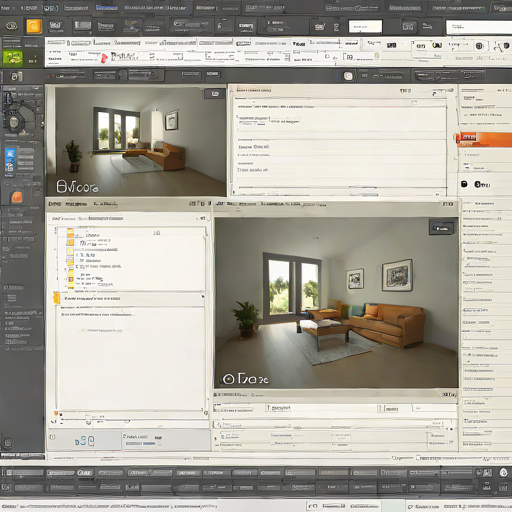
Task: Click the small dark button on upper render preview
Action: point(215,94)
